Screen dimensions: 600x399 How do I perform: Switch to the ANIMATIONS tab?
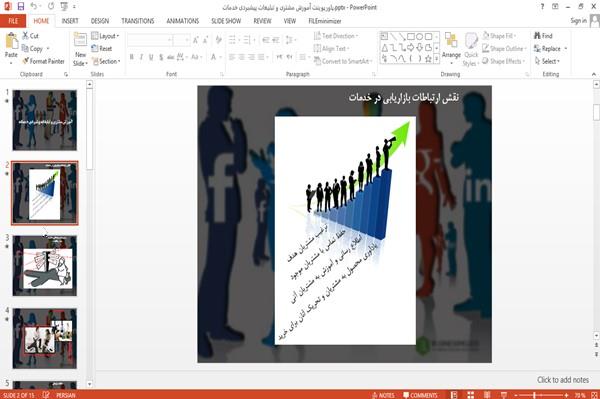(183, 21)
